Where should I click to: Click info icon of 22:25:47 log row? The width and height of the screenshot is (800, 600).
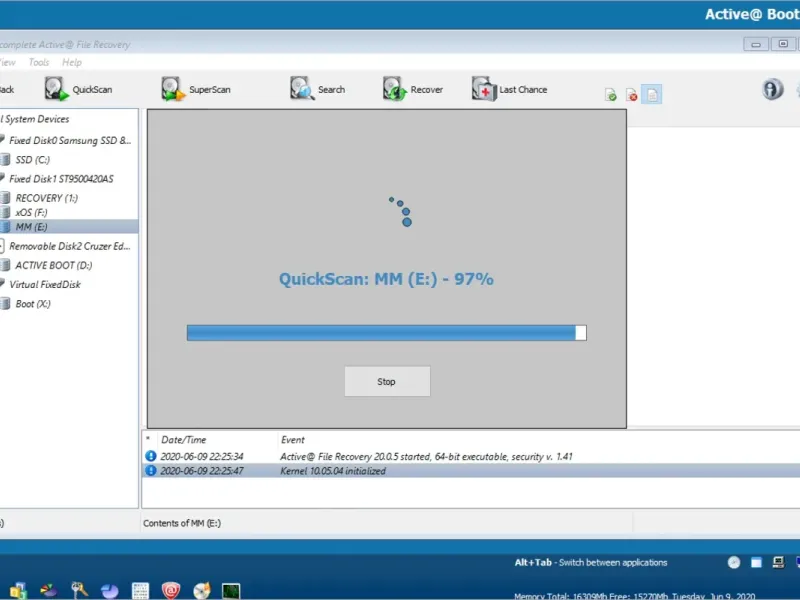pos(151,470)
